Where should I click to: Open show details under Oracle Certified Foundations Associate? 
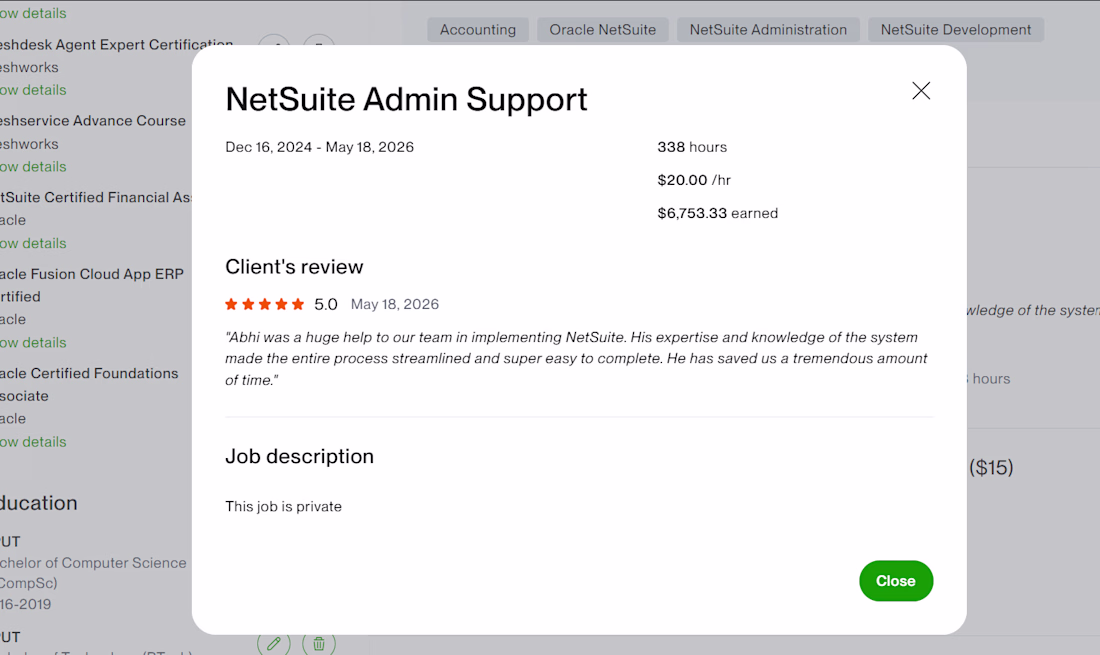(33, 442)
